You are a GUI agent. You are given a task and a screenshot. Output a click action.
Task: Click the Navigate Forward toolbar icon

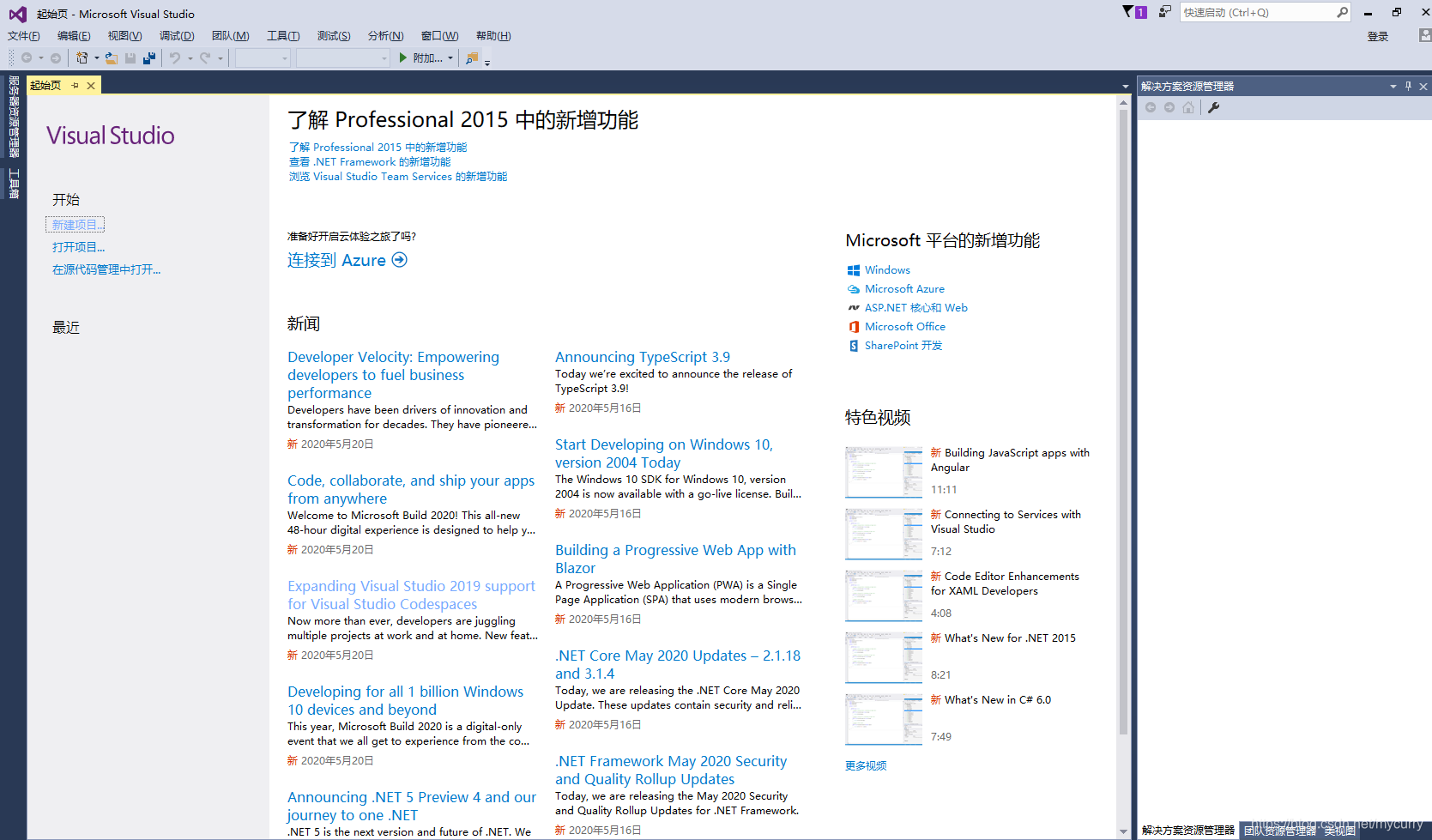(x=56, y=57)
